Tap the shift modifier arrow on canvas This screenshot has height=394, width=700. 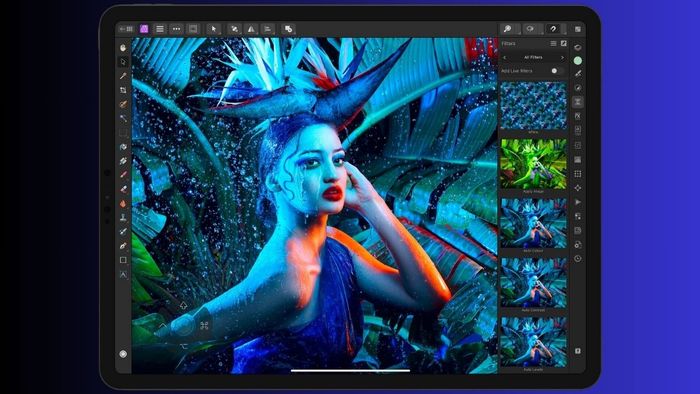tap(183, 306)
